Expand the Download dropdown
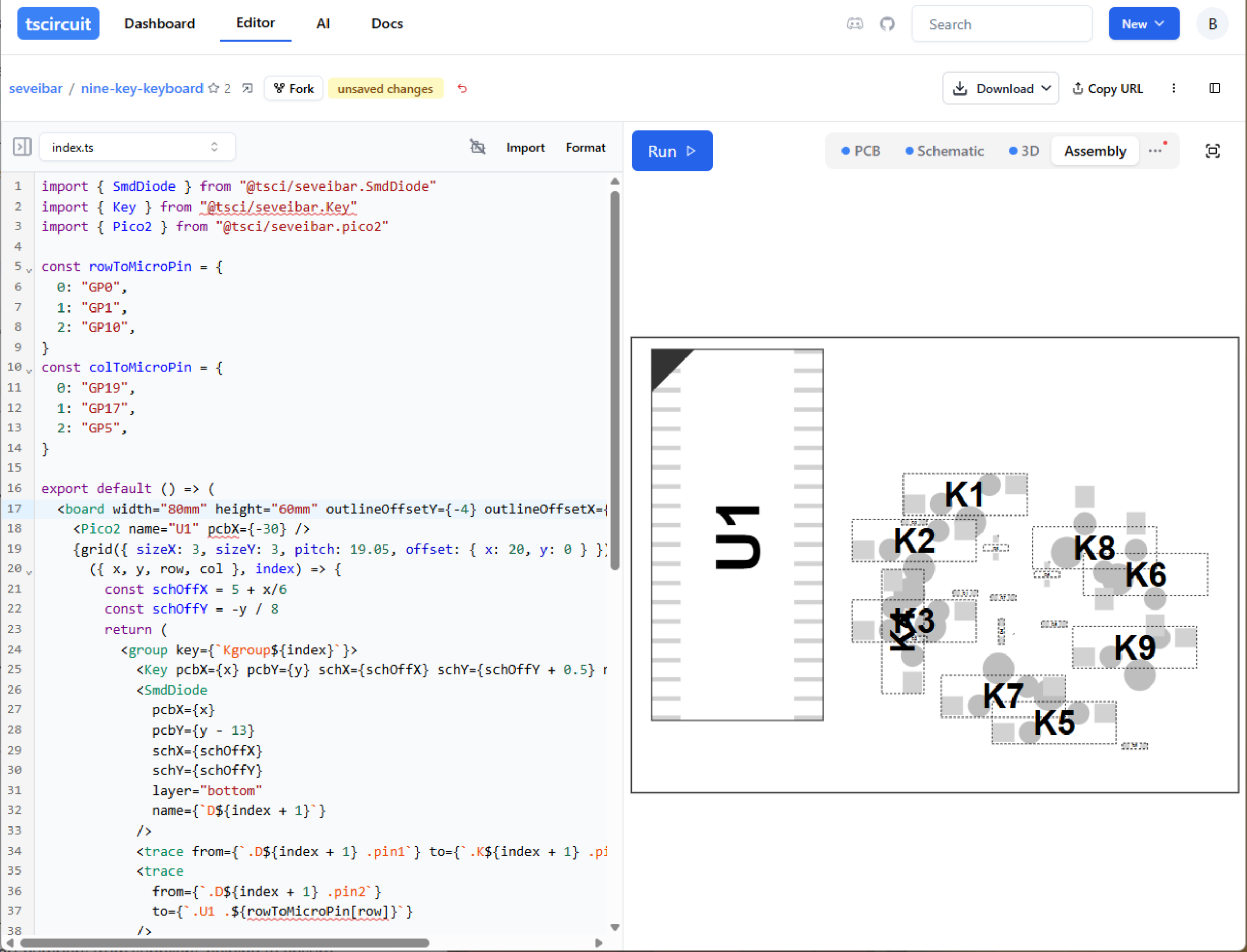 click(x=1001, y=88)
